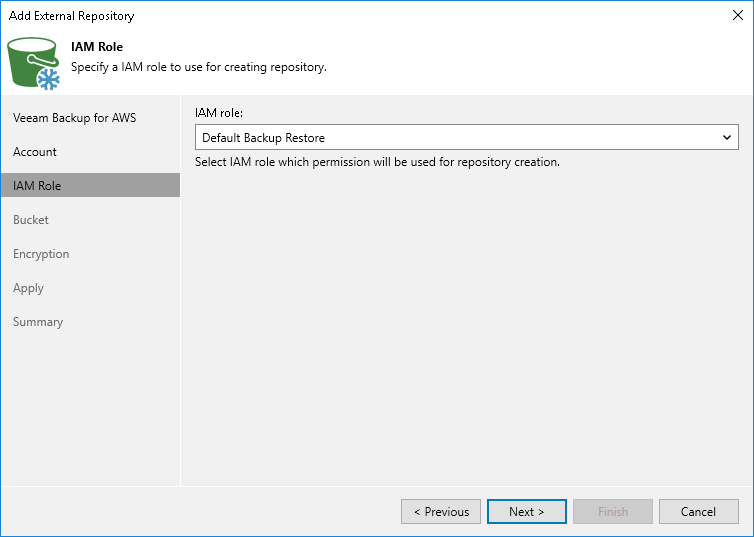This screenshot has width=754, height=537.
Task: Cancel the repository wizard
Action: (698, 512)
